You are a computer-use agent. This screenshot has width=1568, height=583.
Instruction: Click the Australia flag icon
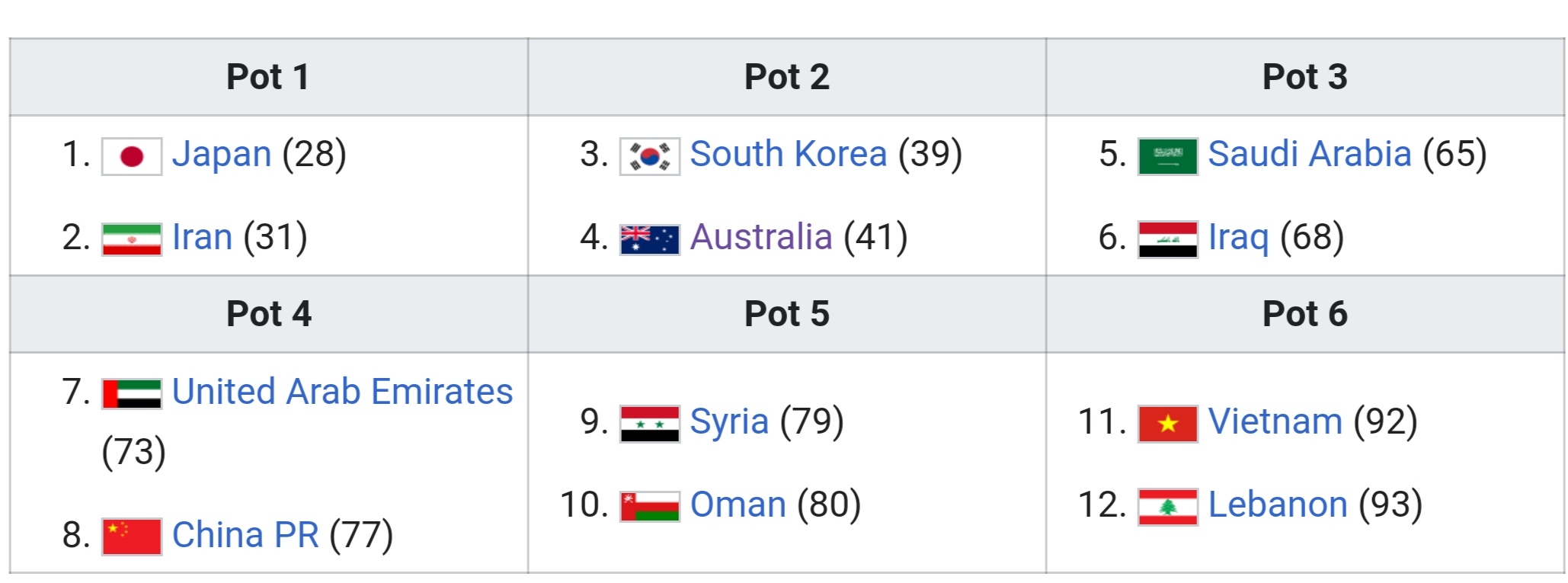click(650, 239)
